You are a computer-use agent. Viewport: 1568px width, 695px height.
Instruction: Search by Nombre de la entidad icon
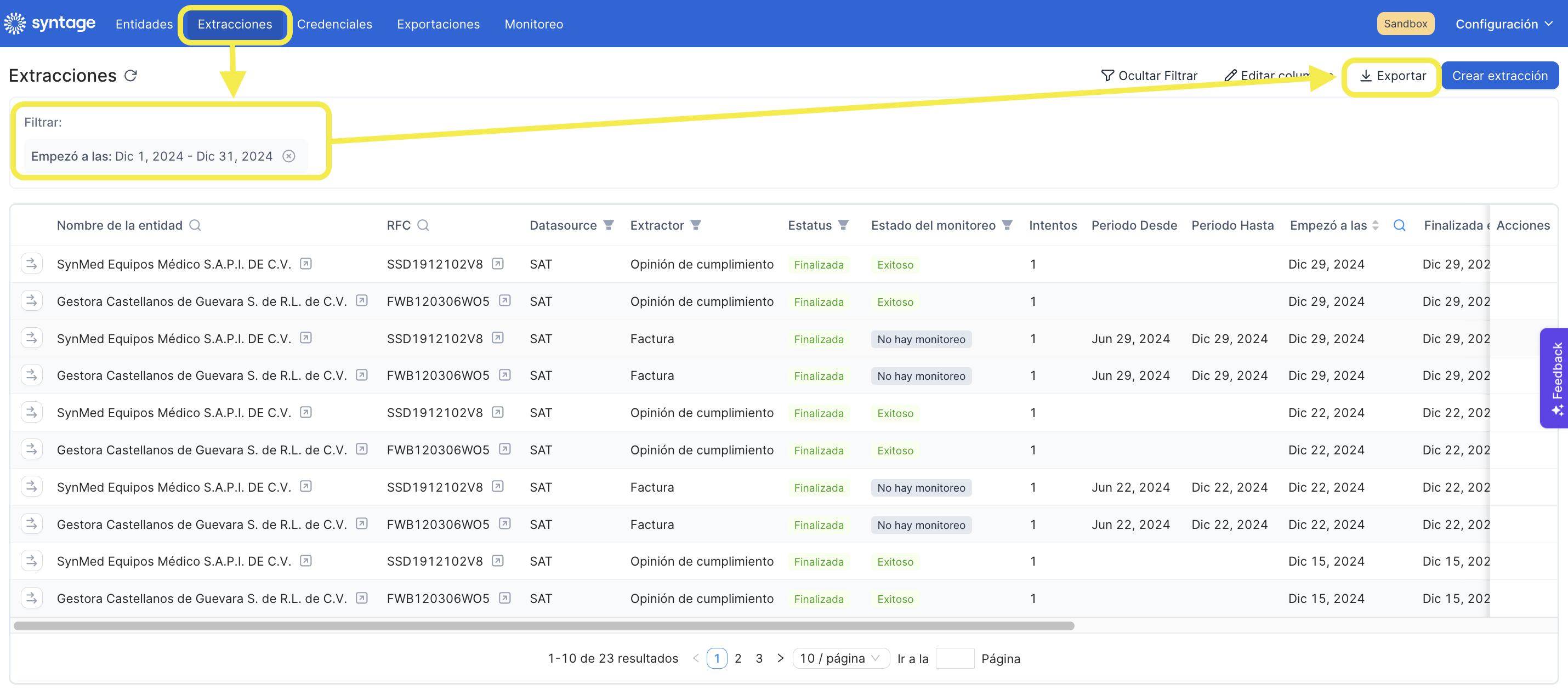pos(195,225)
